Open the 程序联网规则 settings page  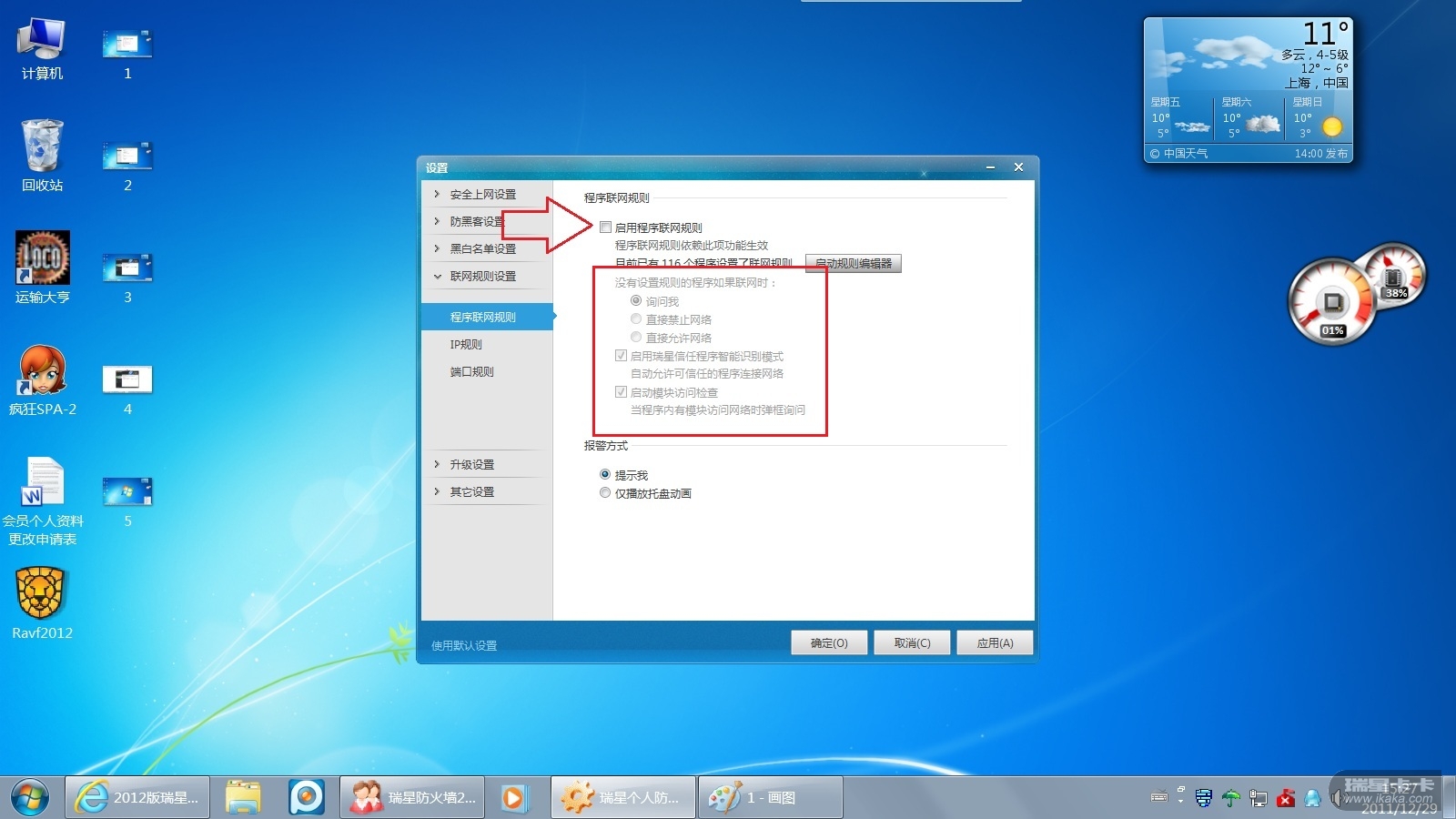point(487,317)
